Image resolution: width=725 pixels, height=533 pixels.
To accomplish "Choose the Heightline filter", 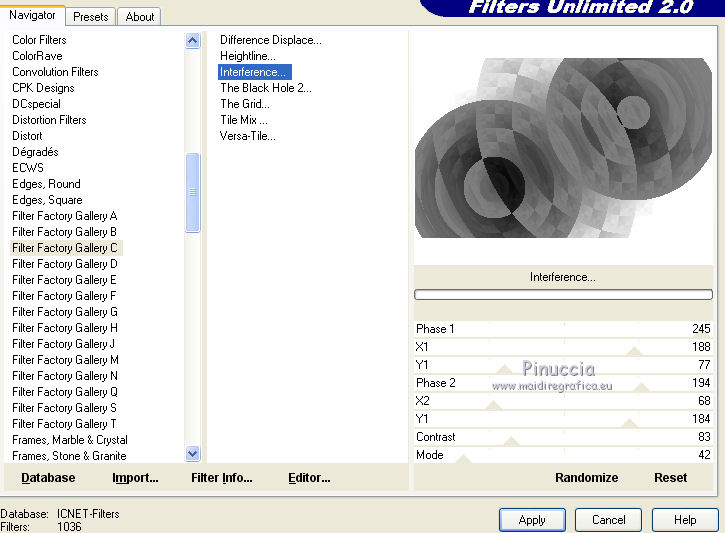I will [x=247, y=56].
